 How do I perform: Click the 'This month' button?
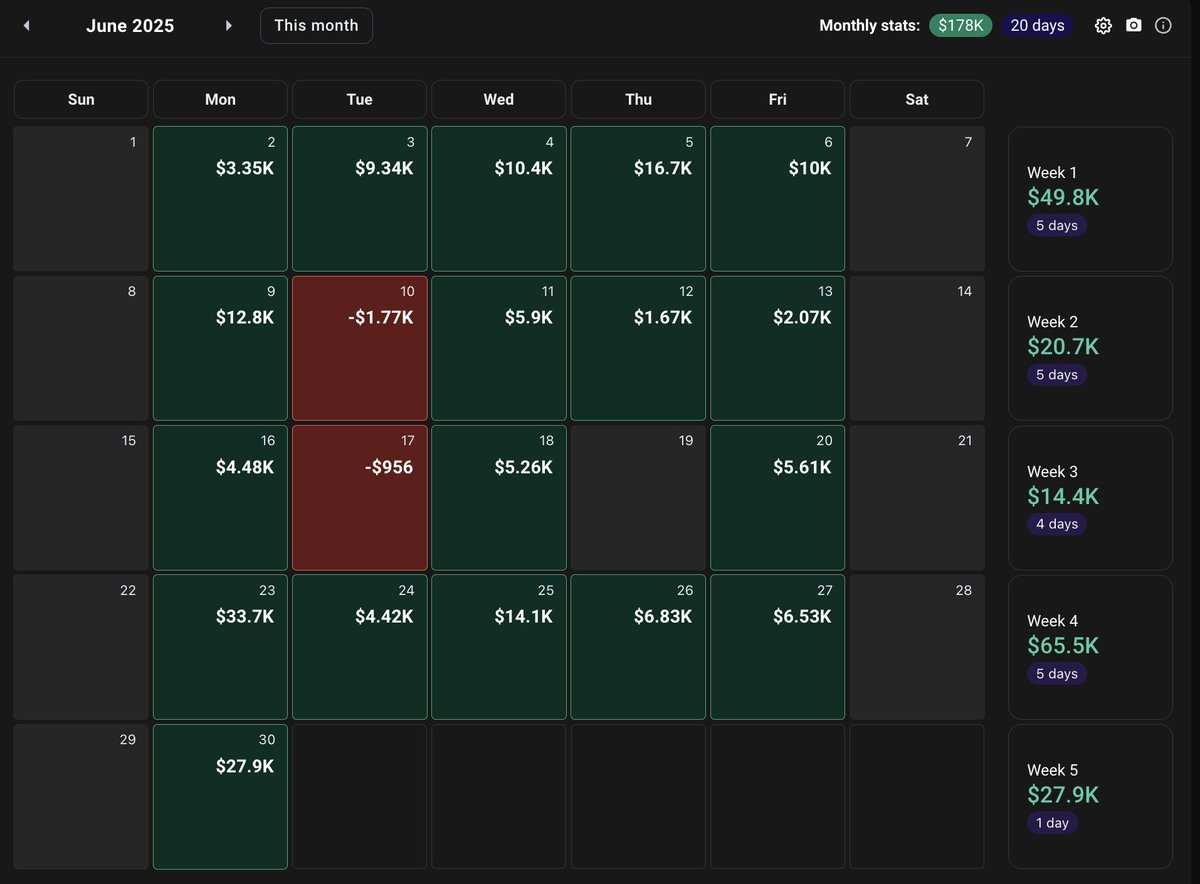coord(316,25)
